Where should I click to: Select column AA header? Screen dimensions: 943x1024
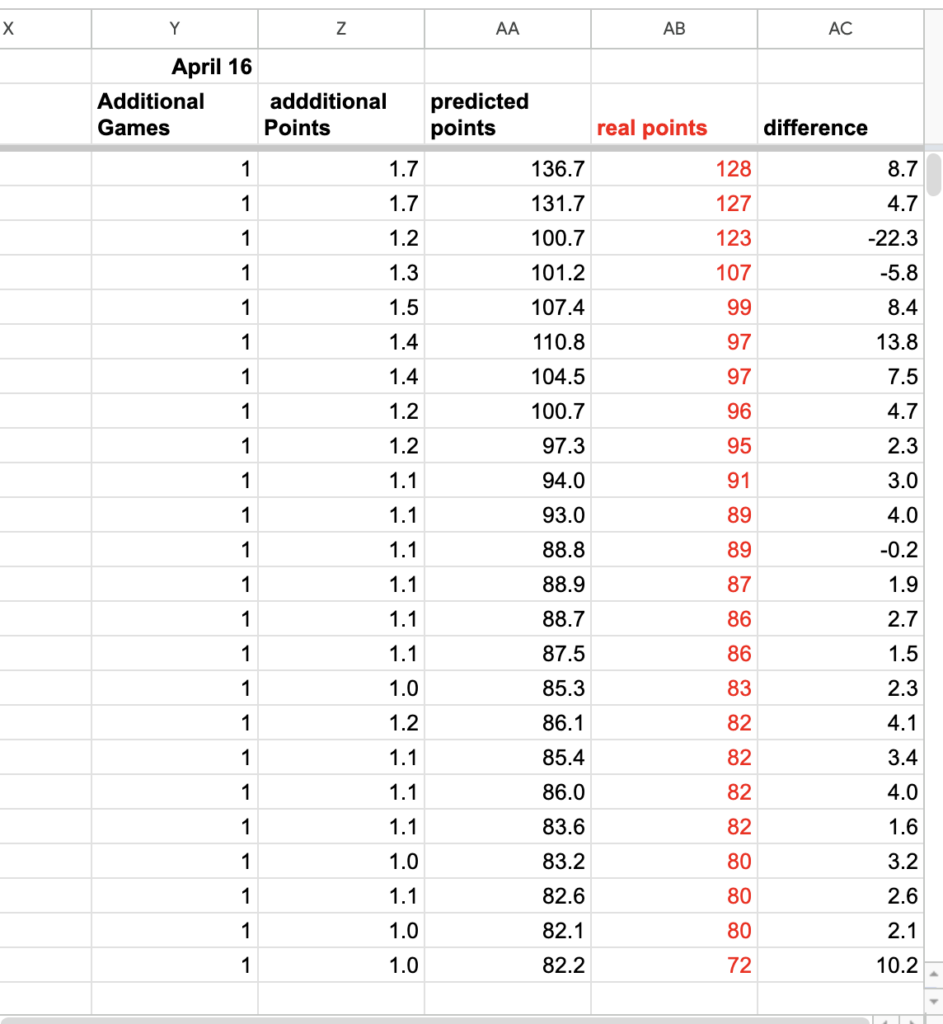point(507,29)
